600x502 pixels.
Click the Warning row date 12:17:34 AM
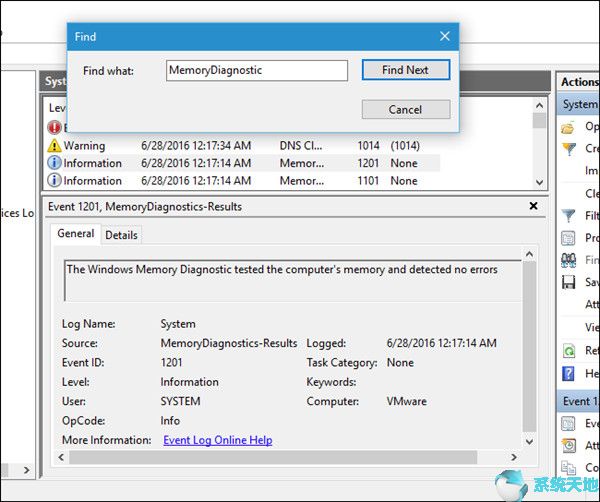(196, 146)
